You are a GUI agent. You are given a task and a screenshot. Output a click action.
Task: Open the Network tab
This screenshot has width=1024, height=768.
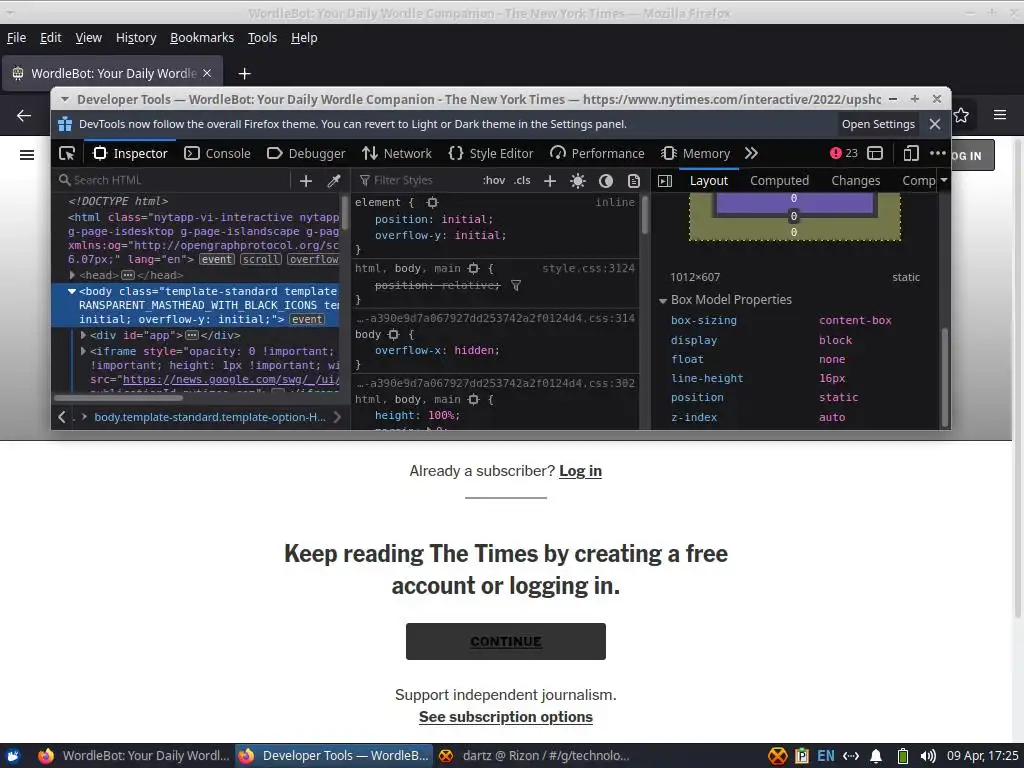point(397,153)
